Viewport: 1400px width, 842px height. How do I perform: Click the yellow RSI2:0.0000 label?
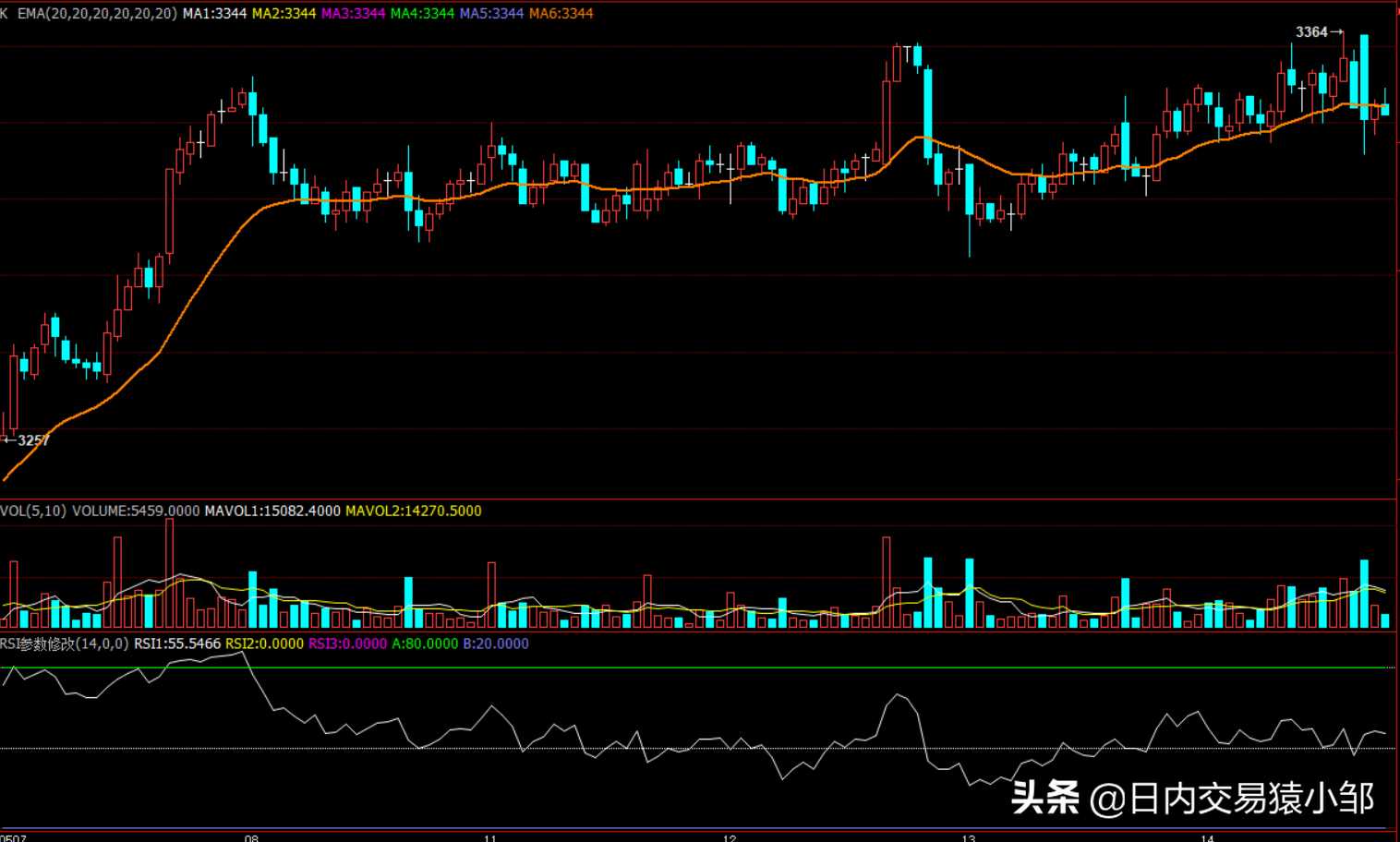[264, 644]
